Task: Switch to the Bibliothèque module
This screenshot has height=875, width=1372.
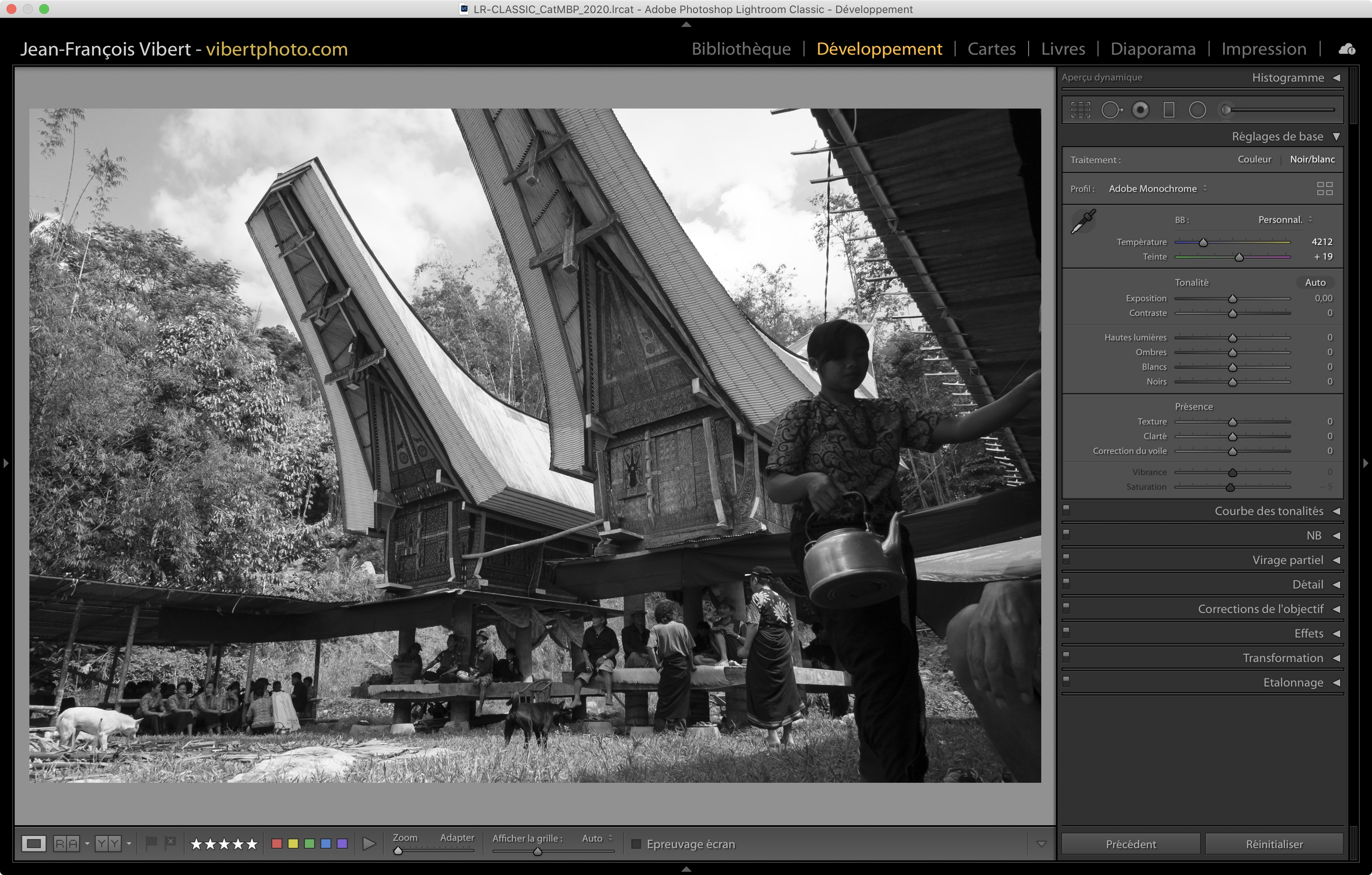Action: (x=741, y=49)
